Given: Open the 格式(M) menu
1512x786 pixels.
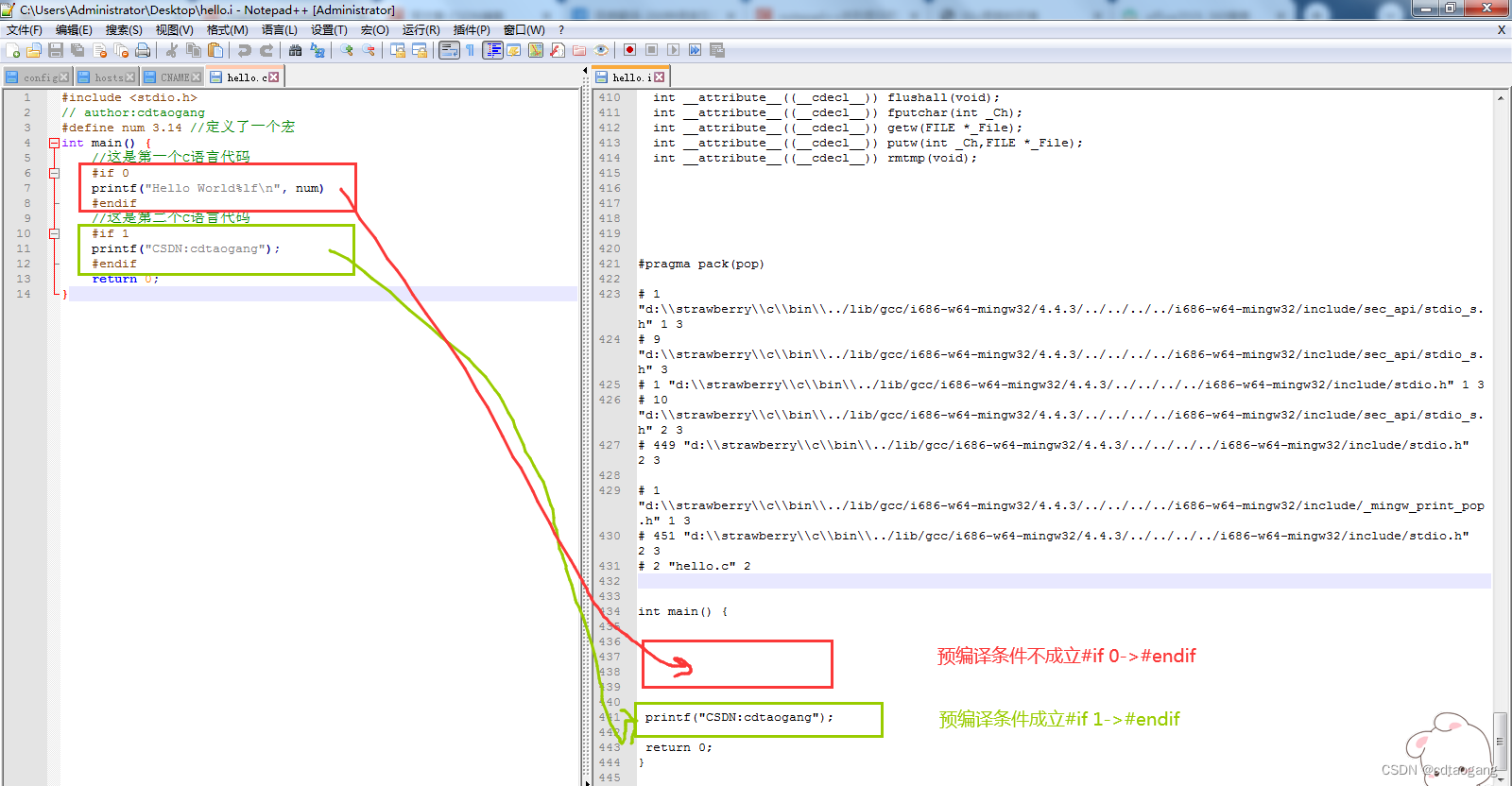Looking at the screenshot, I should (228, 30).
